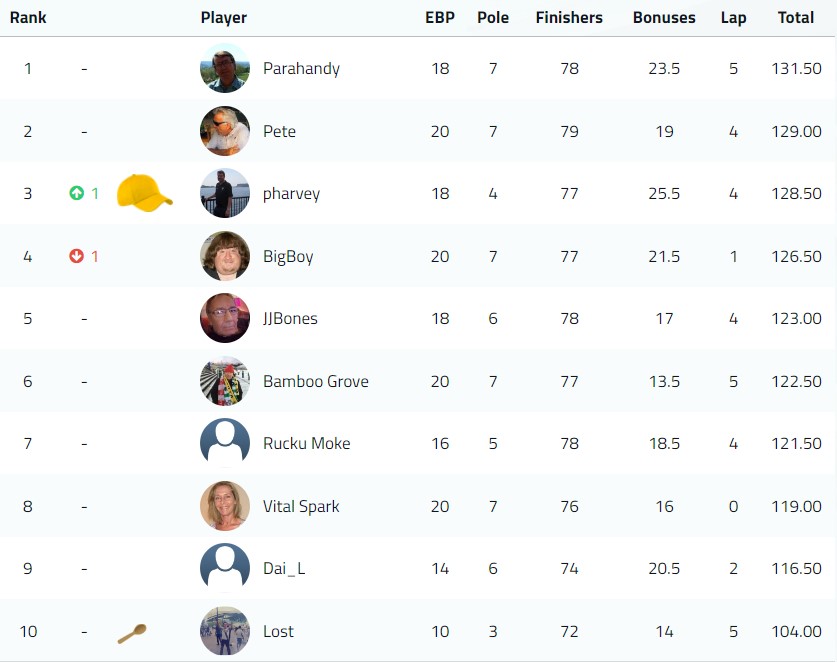Select the Lost player name
The image size is (837, 662).
pos(278,631)
